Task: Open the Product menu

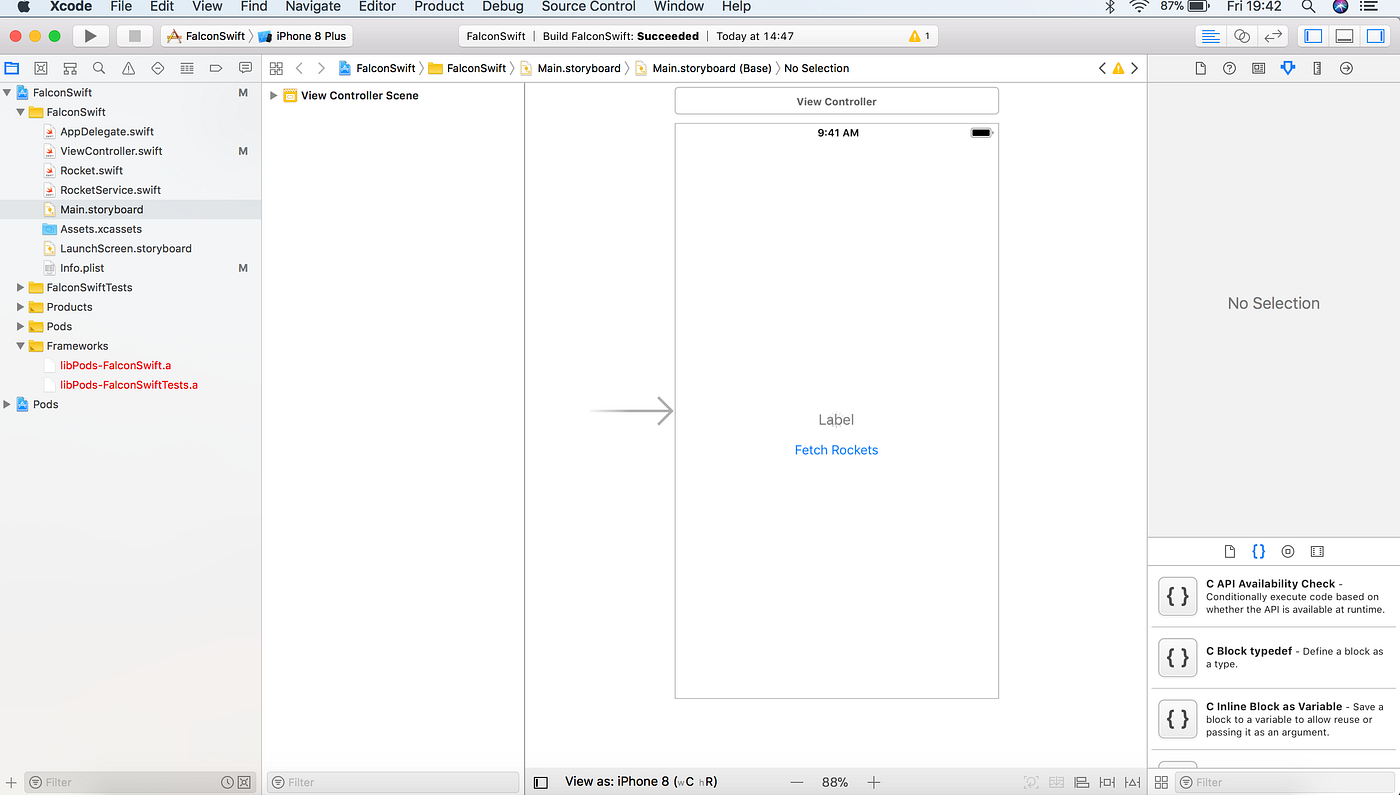Action: tap(439, 7)
